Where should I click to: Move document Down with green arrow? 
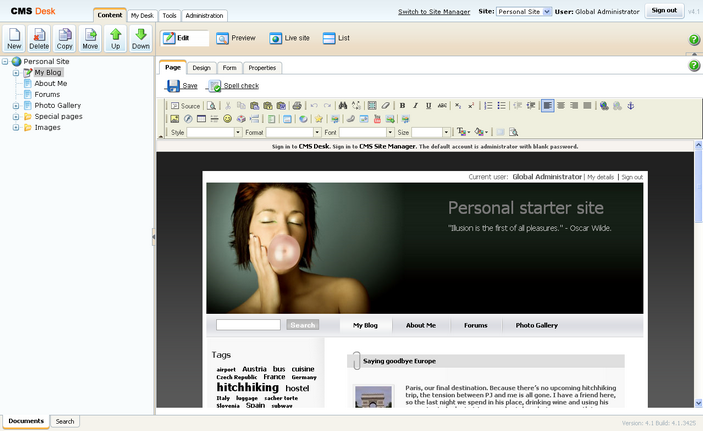[x=141, y=38]
